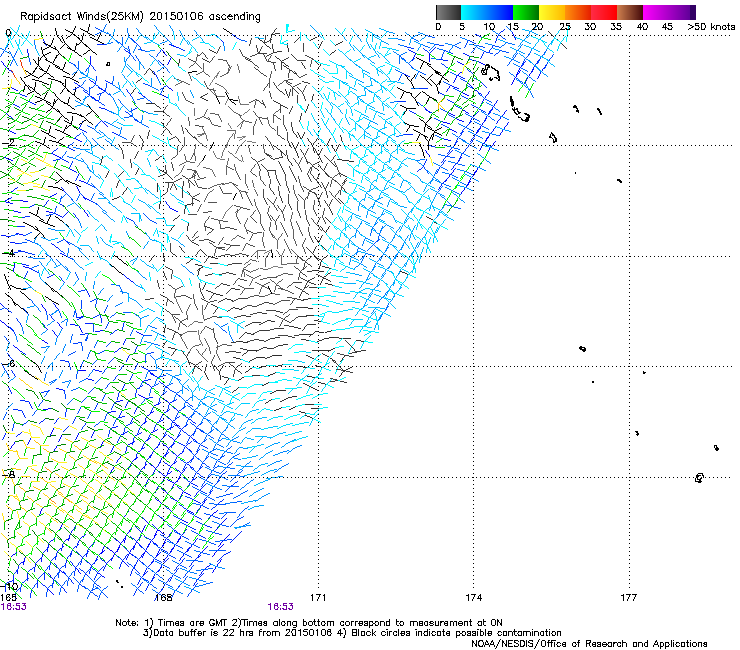Click the brown 35-40 knots legend segment
740x650 pixels.
(x=630, y=12)
